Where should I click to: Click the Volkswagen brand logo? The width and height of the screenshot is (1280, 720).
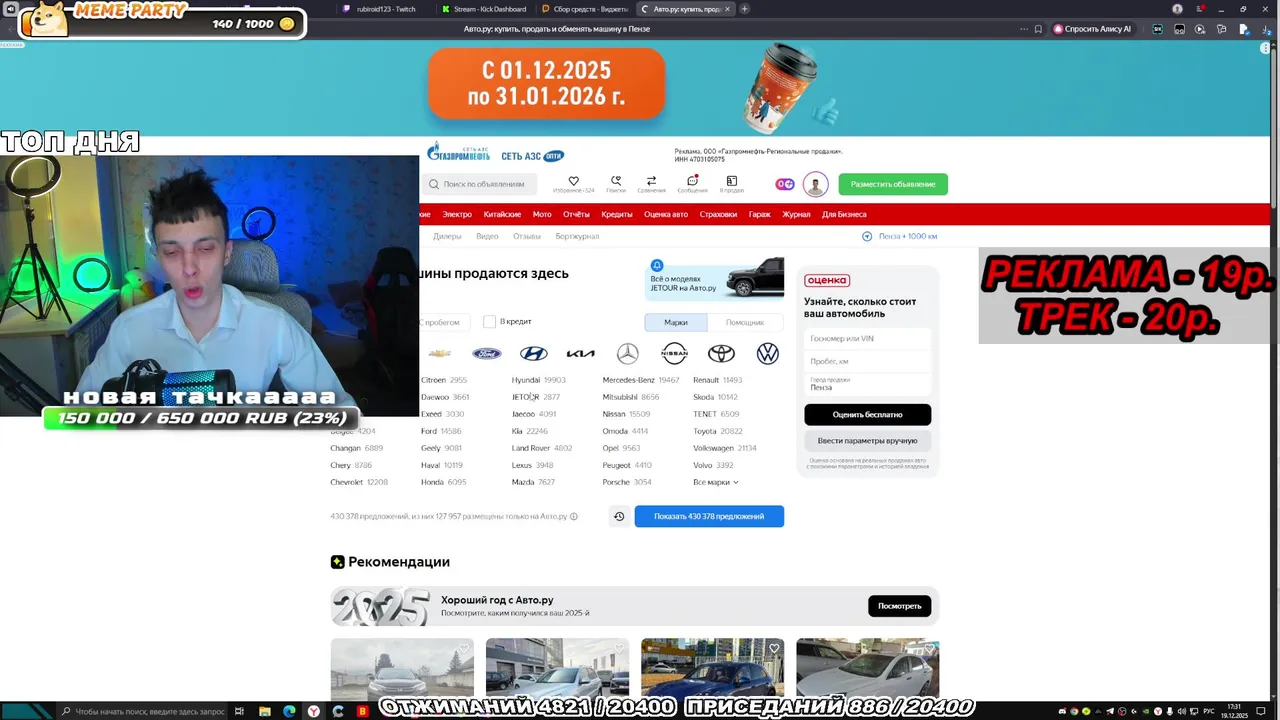768,353
